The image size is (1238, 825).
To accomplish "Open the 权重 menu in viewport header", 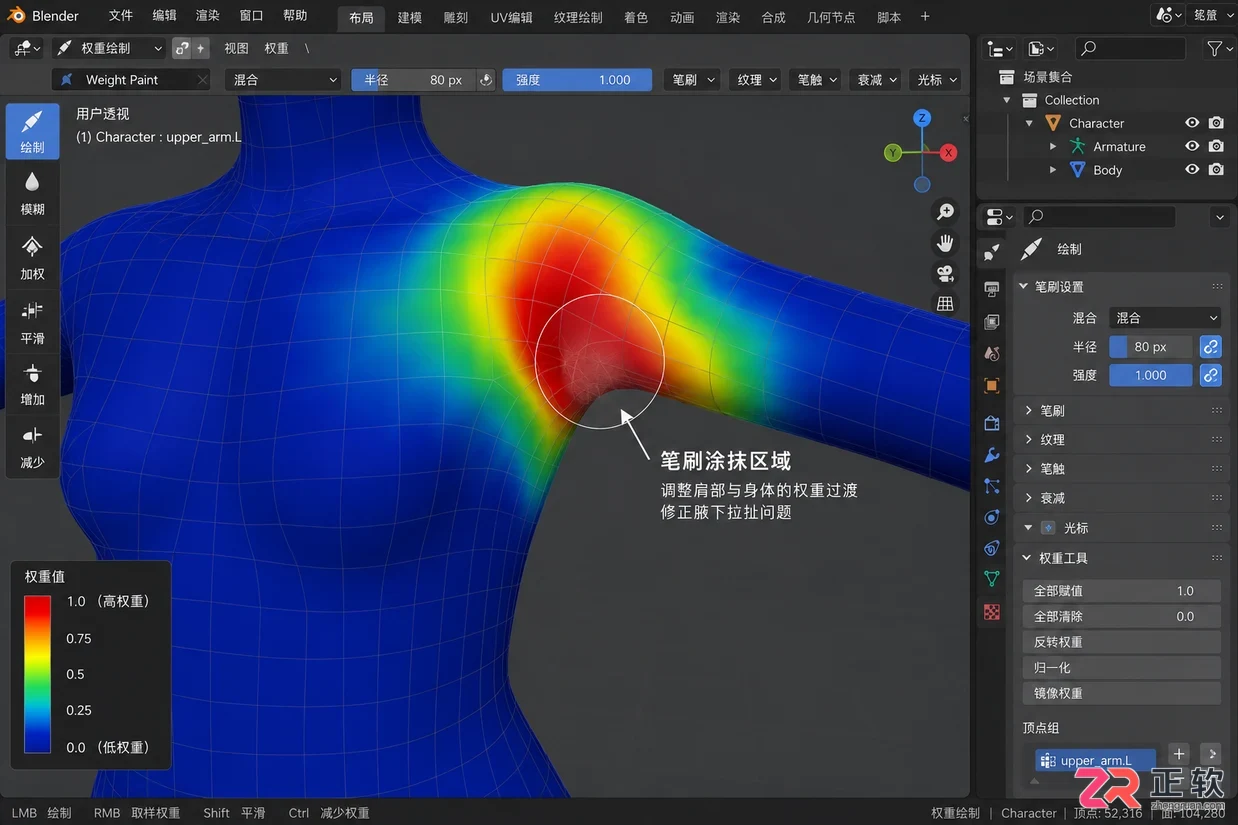I will 276,48.
